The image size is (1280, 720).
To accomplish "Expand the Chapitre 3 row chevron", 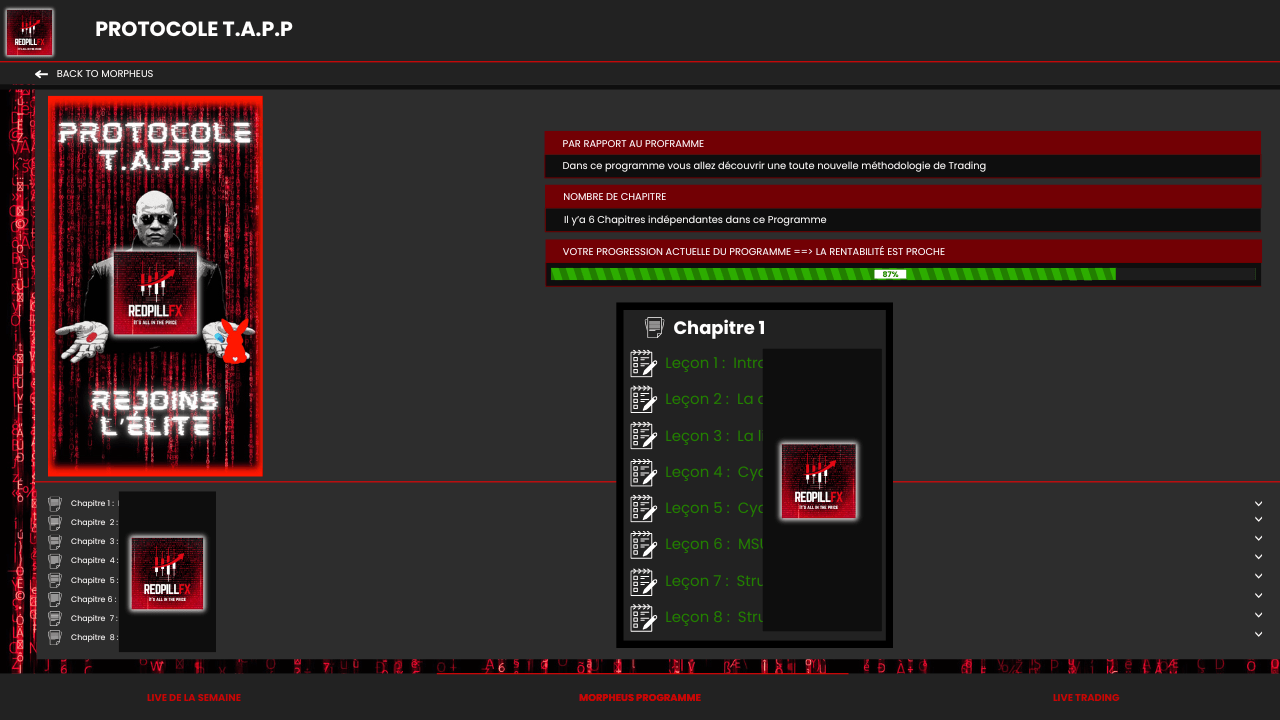I will pyautogui.click(x=1259, y=538).
